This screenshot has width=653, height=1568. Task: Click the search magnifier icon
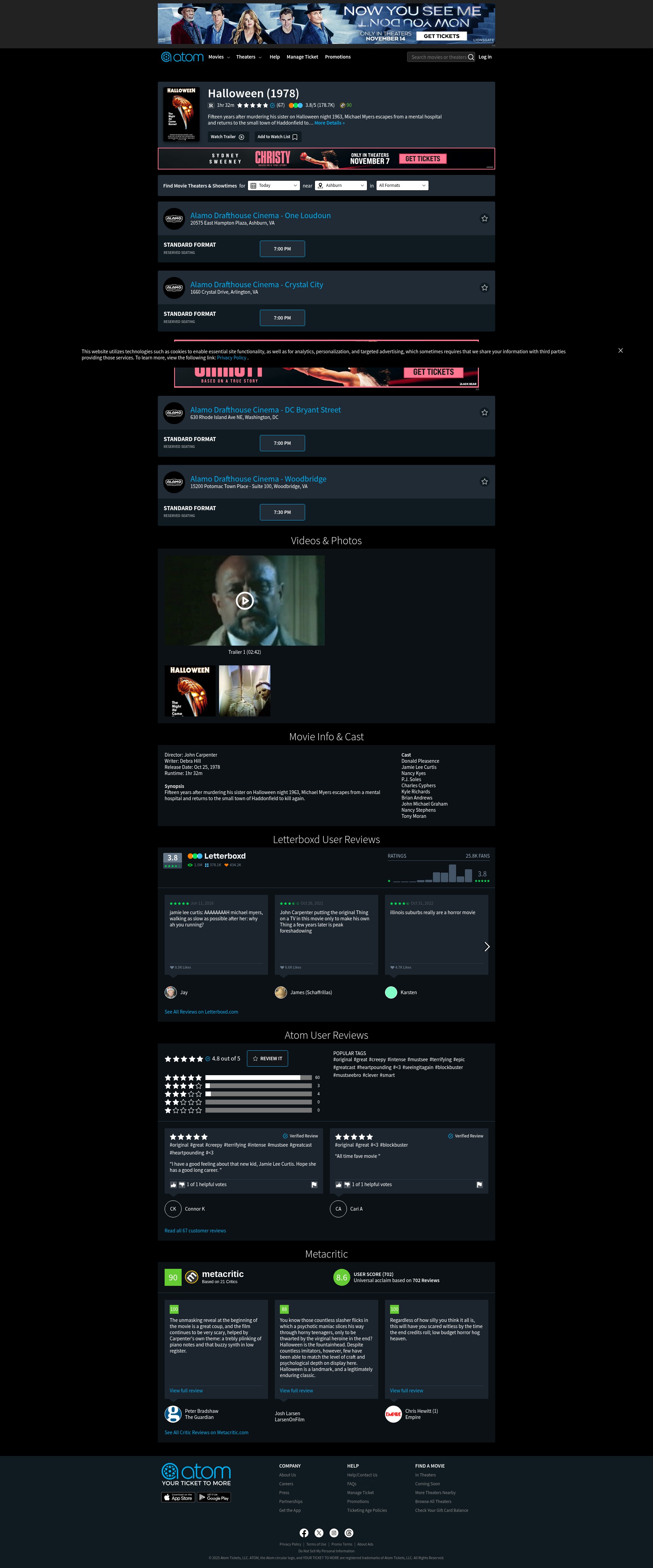coord(471,57)
